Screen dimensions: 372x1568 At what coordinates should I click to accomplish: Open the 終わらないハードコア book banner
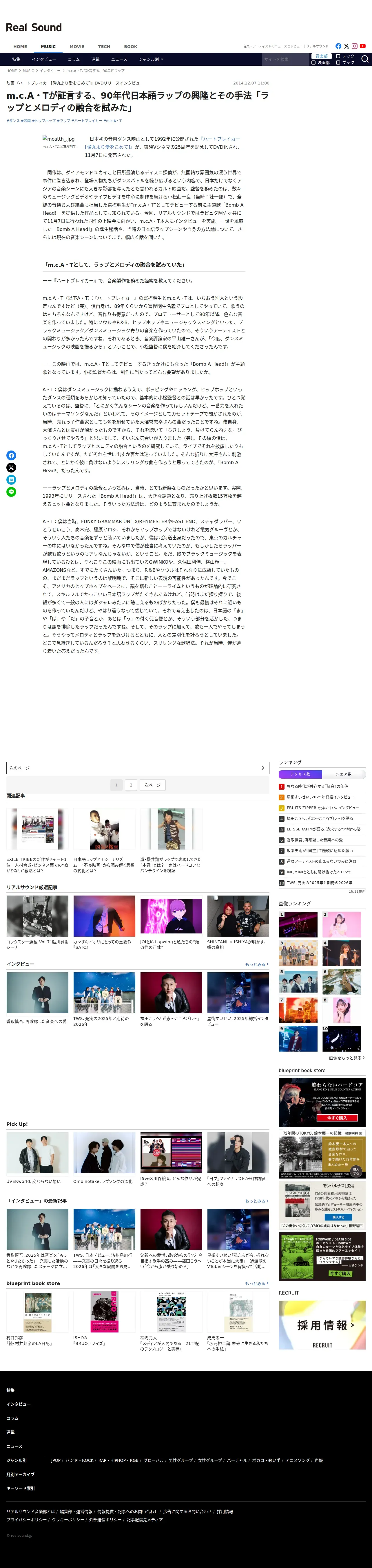point(322,1103)
